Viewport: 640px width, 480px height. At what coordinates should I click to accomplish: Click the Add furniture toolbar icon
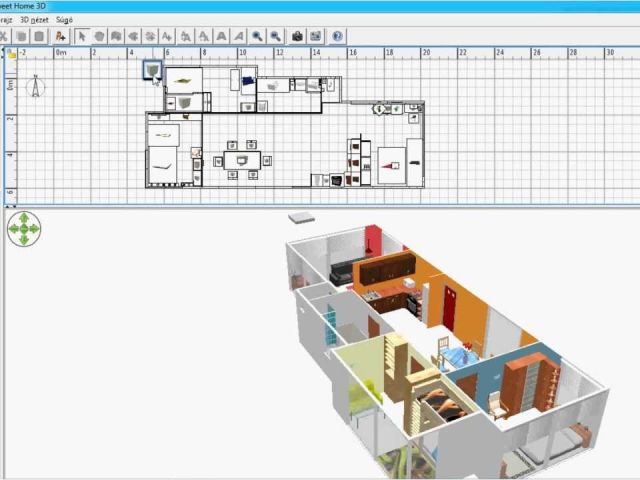click(60, 36)
